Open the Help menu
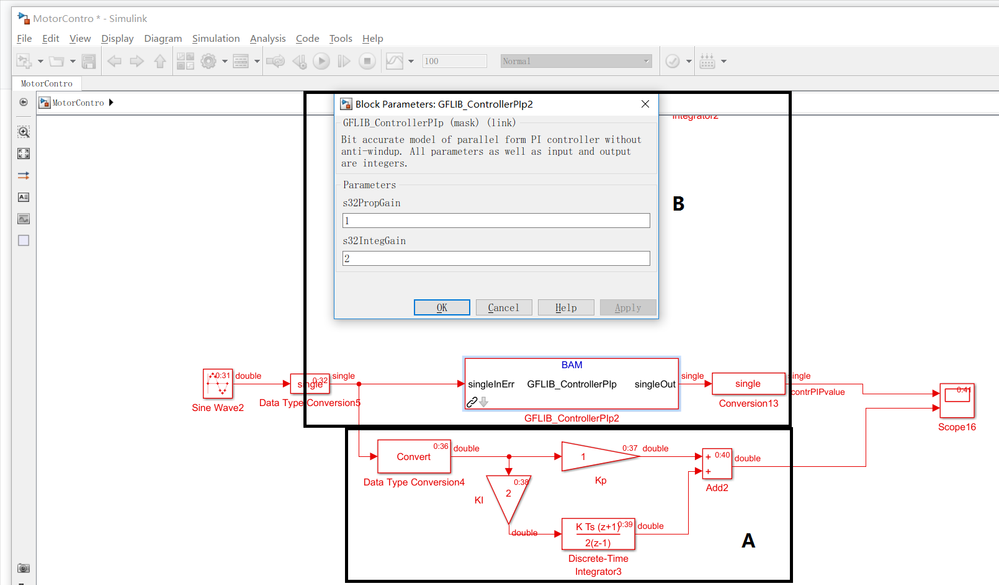Viewport: 999px width, 585px height. (373, 38)
